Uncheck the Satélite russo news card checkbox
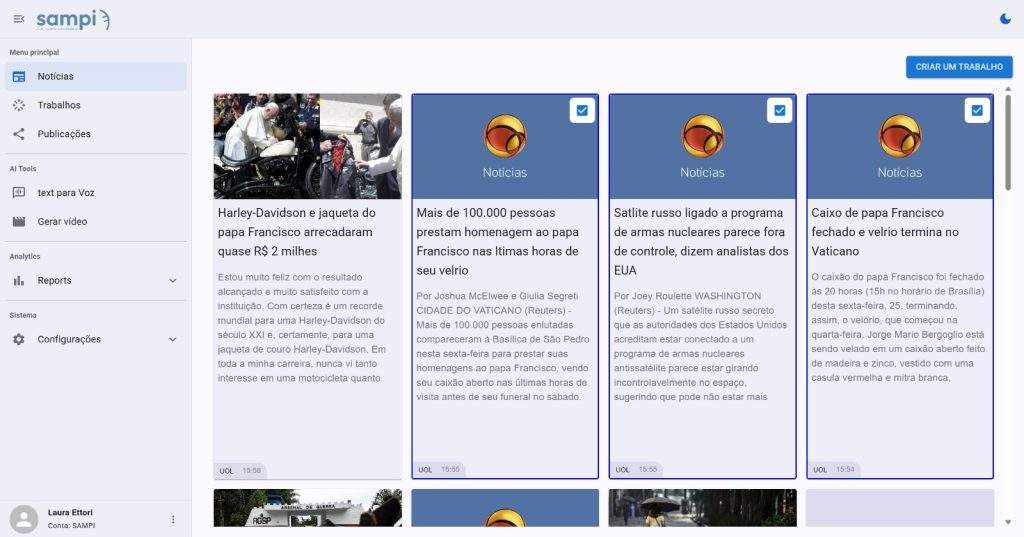 tap(779, 111)
